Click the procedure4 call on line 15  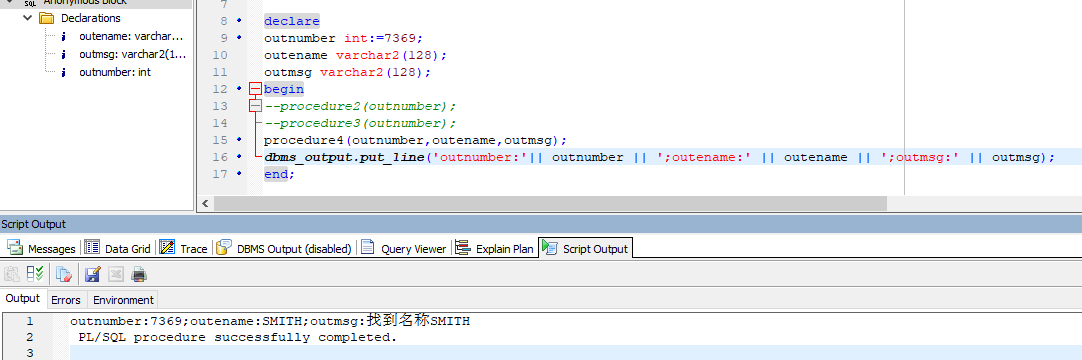415,140
